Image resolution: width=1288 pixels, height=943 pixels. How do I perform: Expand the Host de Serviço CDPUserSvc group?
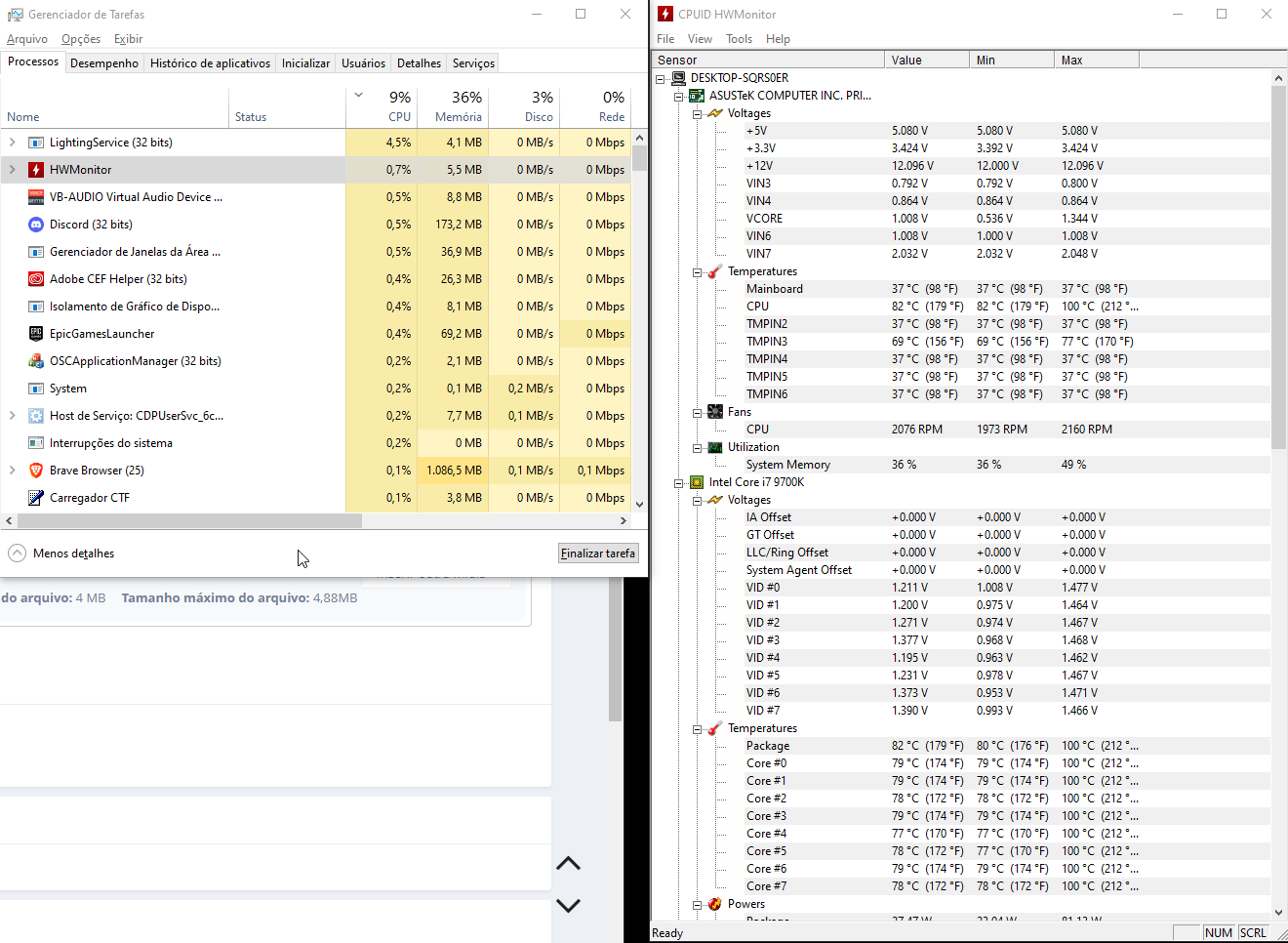click(12, 416)
